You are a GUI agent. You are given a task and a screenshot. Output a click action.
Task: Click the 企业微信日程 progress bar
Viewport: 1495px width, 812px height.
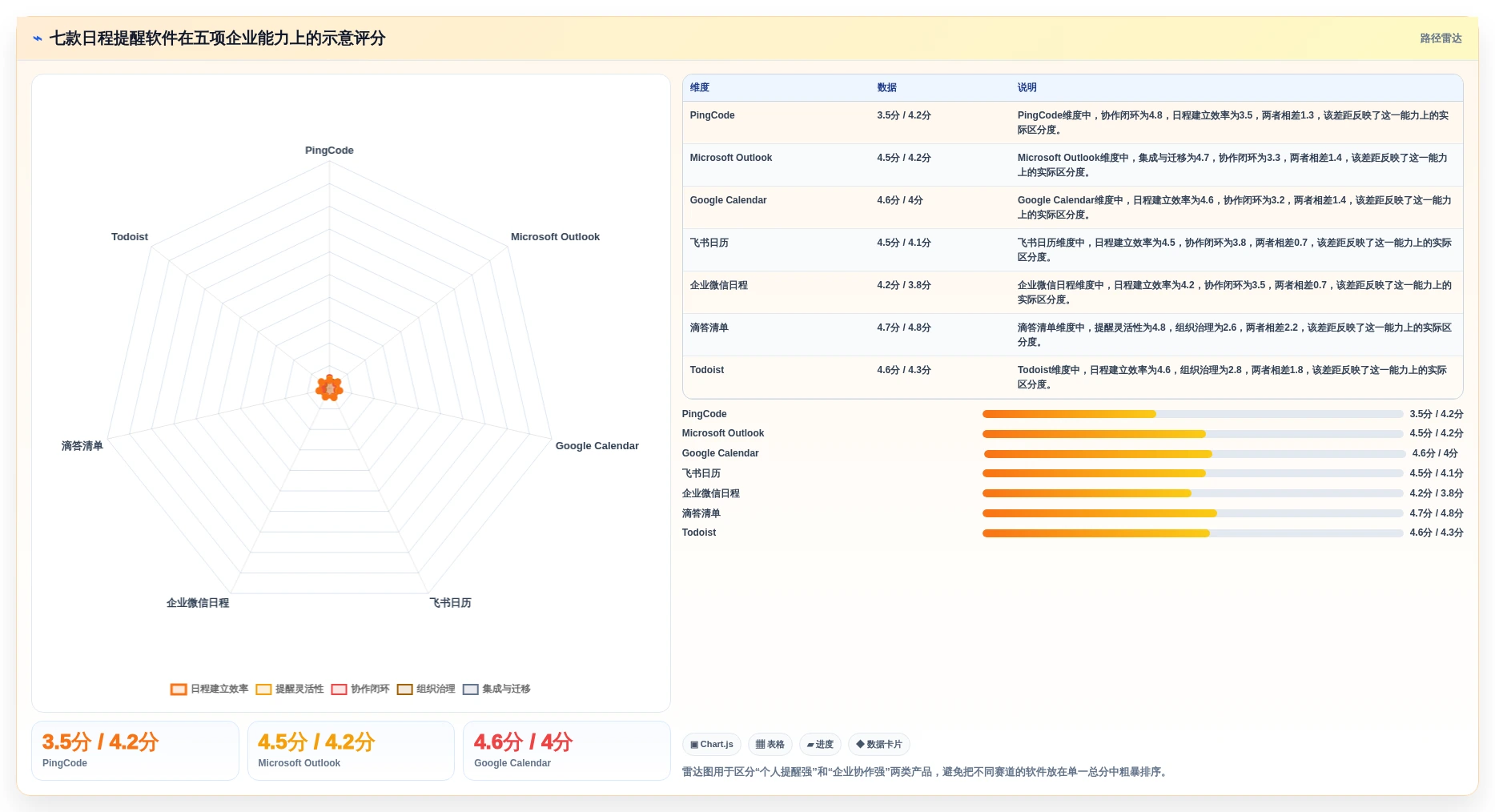click(x=1193, y=493)
